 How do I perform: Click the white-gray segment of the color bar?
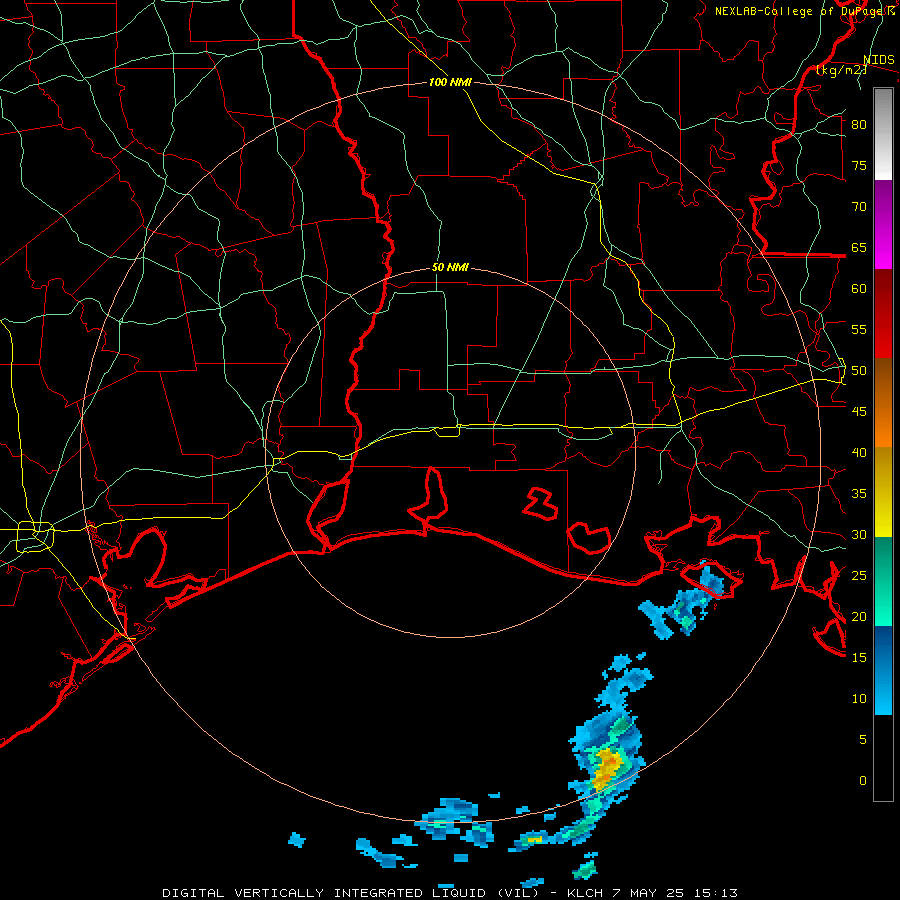click(883, 134)
